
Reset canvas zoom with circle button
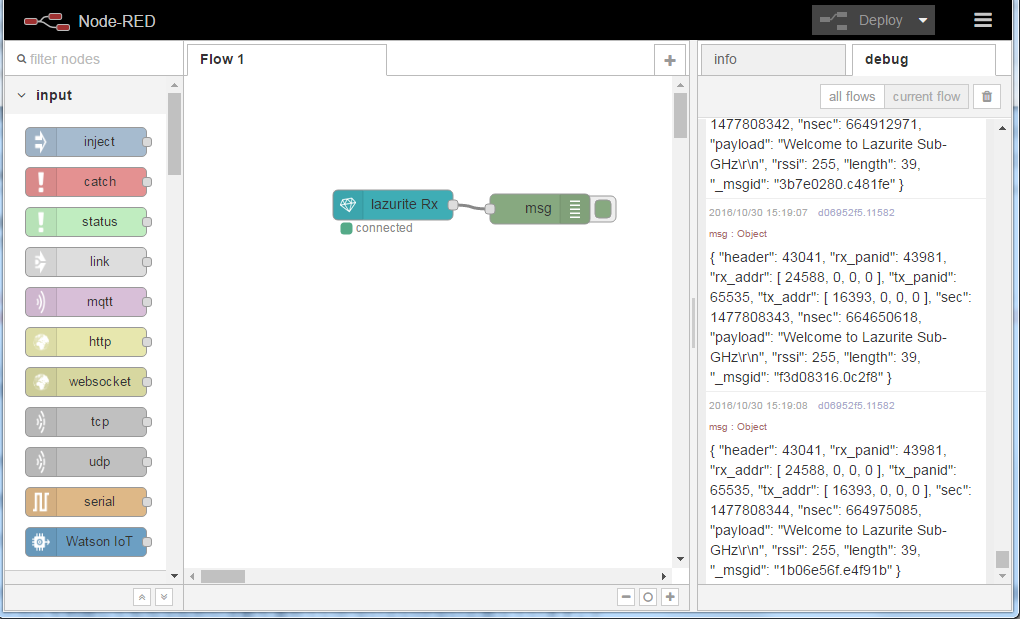648,597
